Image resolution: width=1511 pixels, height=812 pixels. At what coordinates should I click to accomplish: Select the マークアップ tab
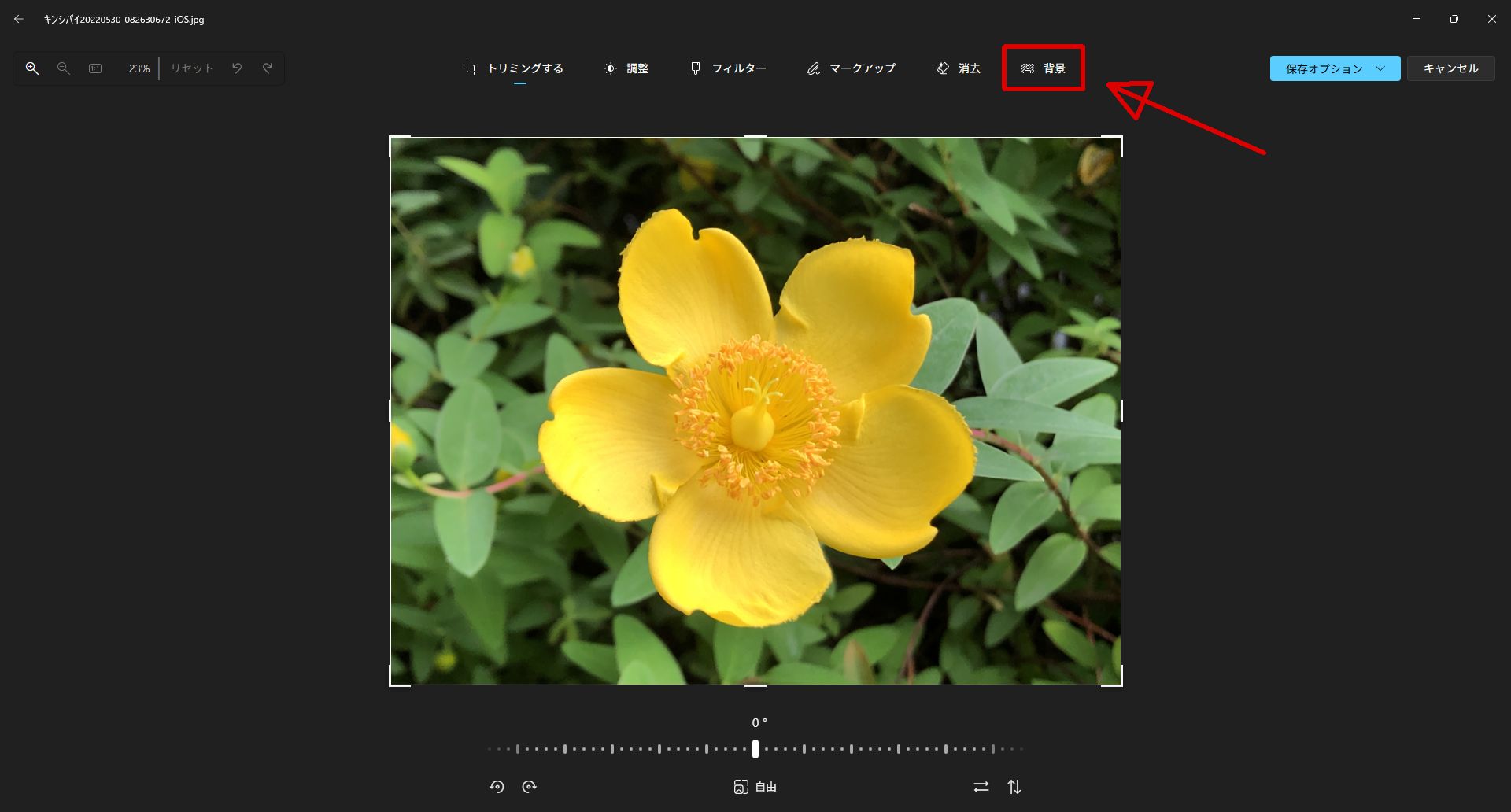tap(852, 68)
